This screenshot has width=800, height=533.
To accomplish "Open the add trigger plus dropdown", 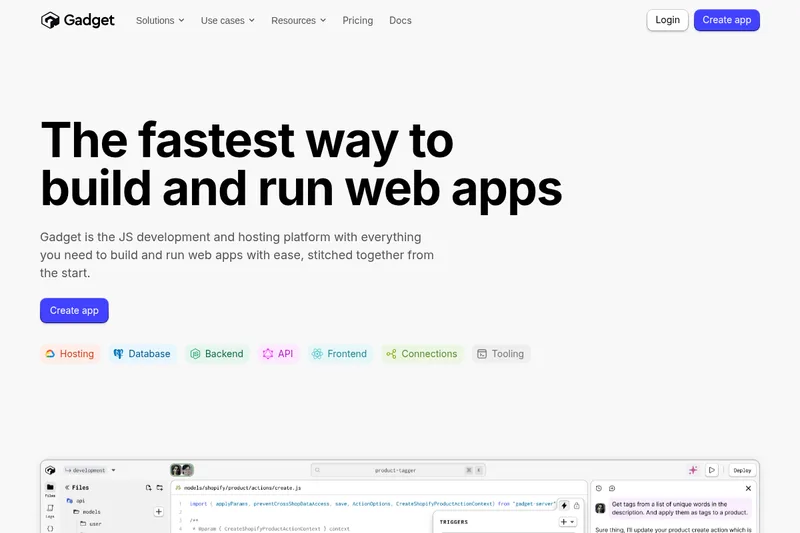I will pos(568,522).
